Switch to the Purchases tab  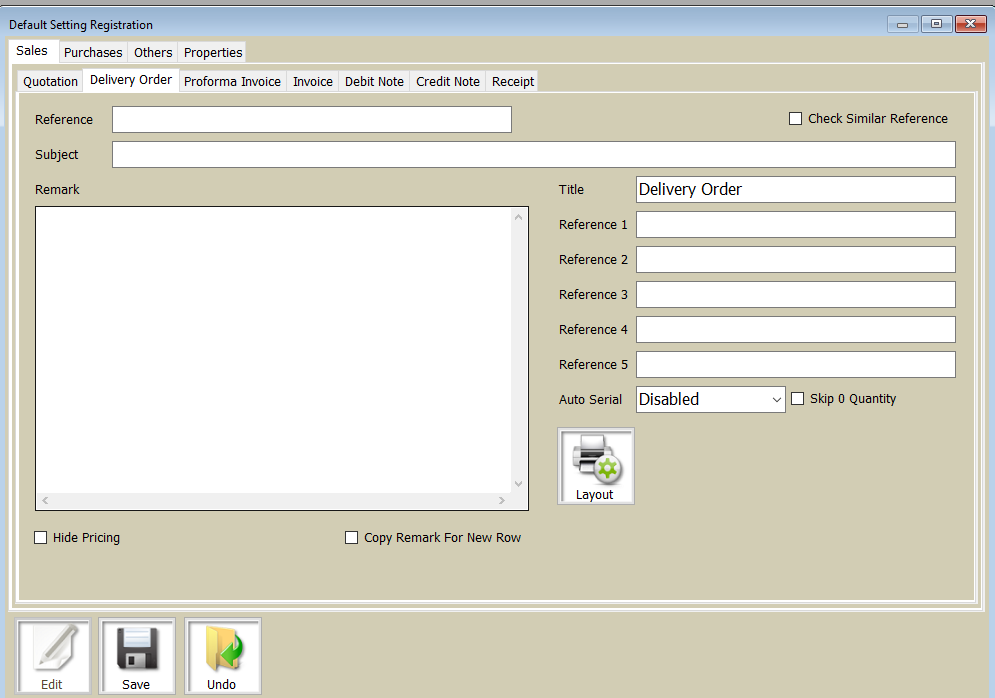click(x=93, y=53)
